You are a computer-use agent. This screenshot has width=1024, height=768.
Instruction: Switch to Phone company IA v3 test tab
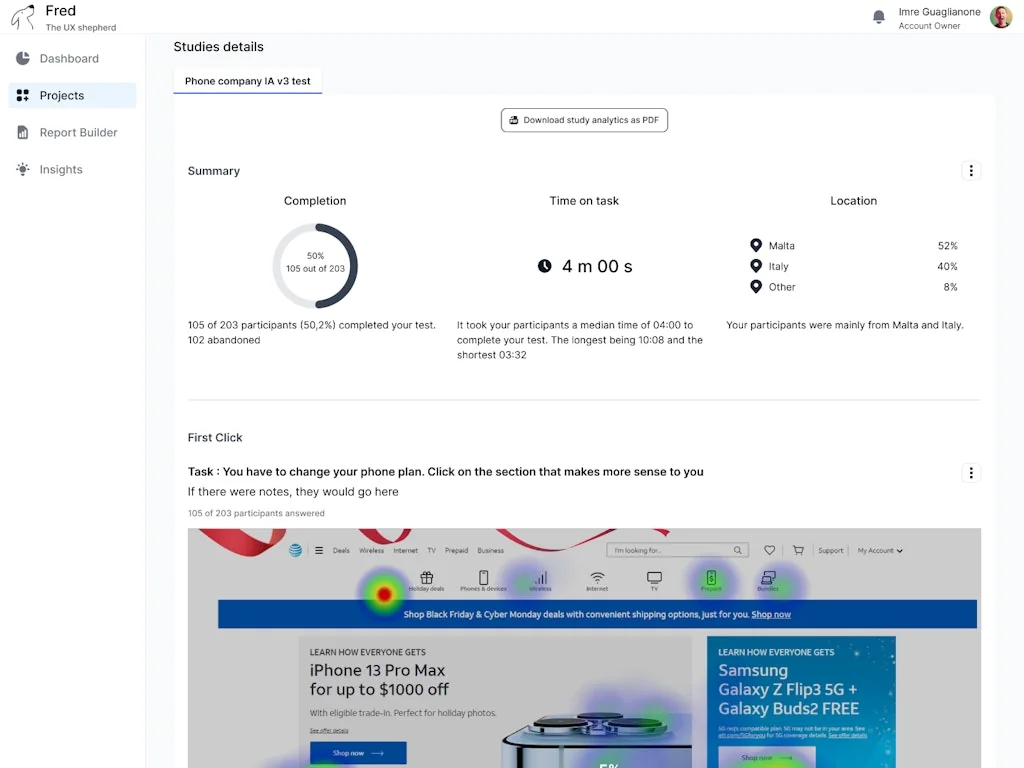click(x=247, y=81)
